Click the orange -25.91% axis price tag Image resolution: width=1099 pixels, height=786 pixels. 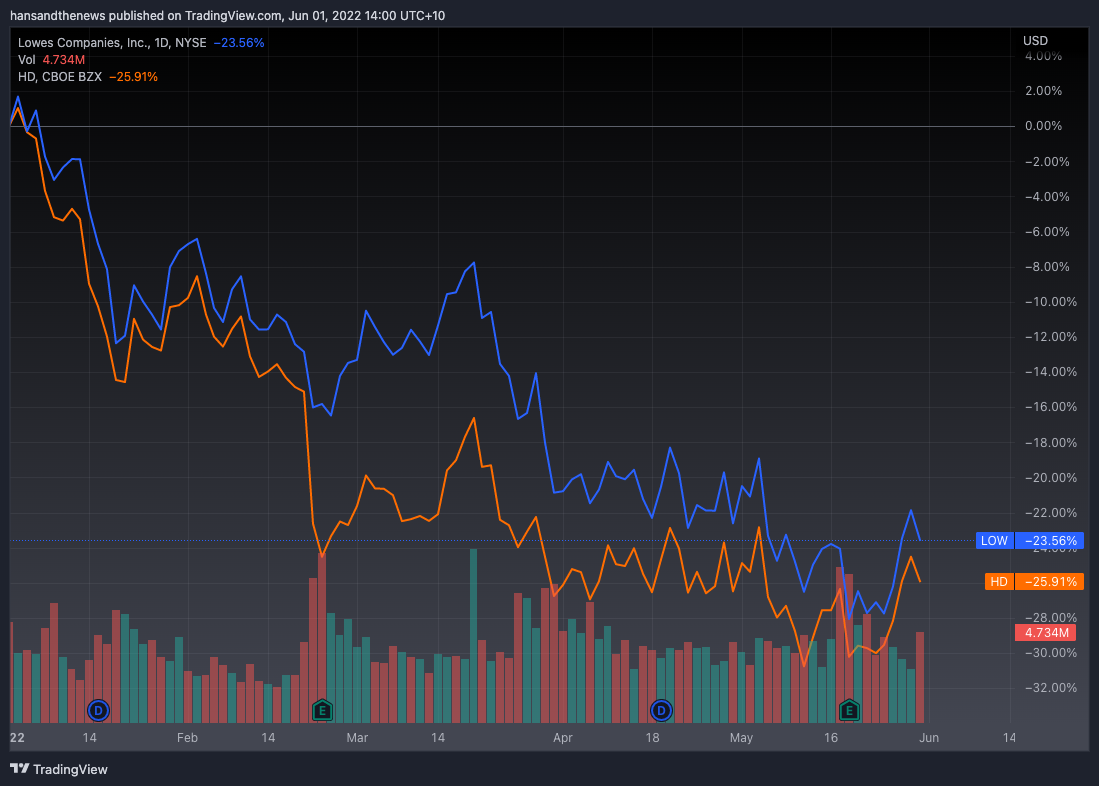[1049, 581]
